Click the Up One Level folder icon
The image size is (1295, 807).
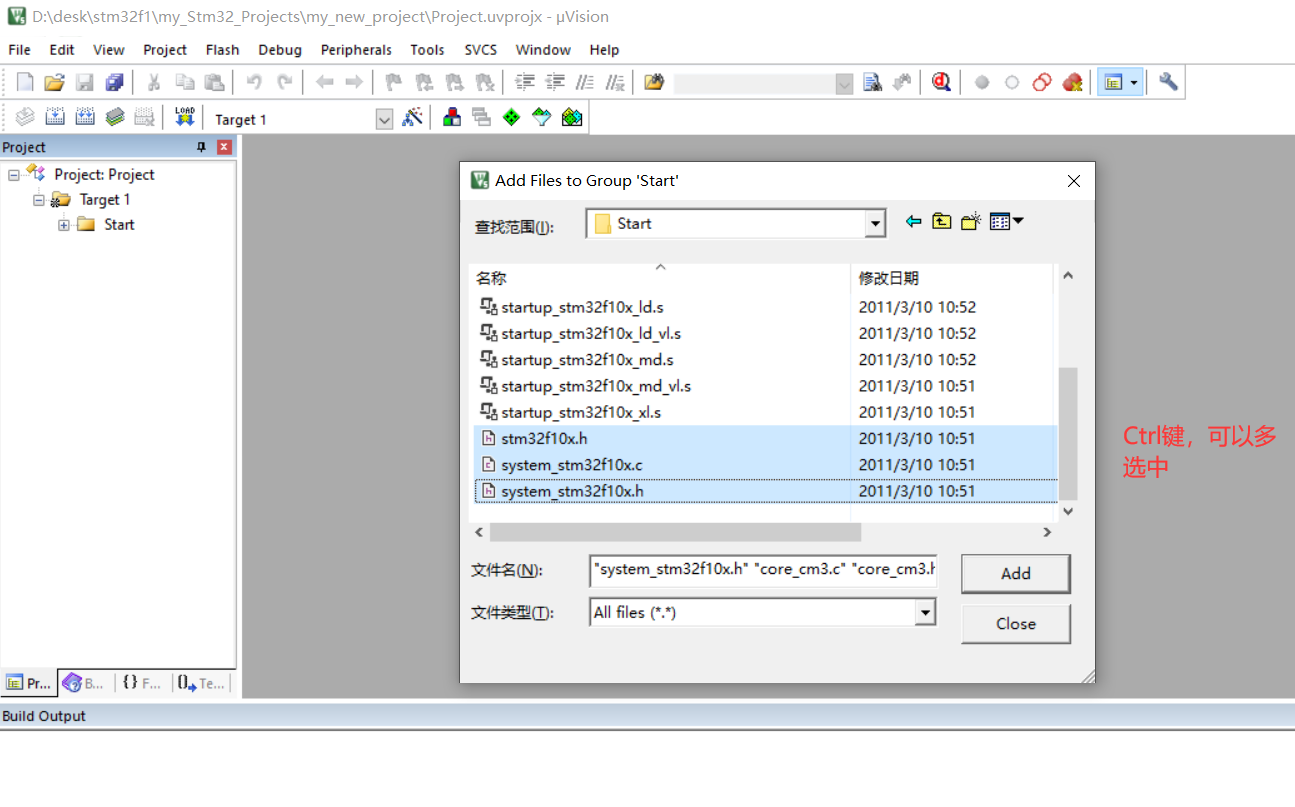point(941,222)
